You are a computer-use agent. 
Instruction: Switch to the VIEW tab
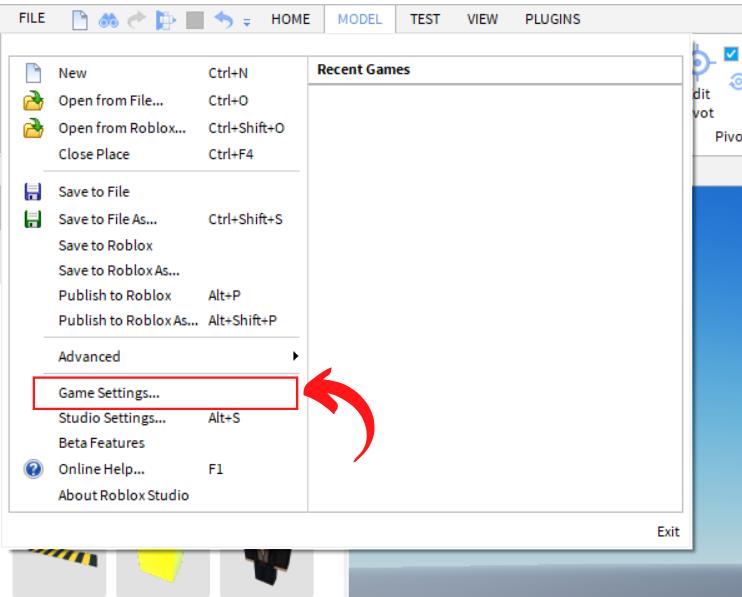[482, 19]
